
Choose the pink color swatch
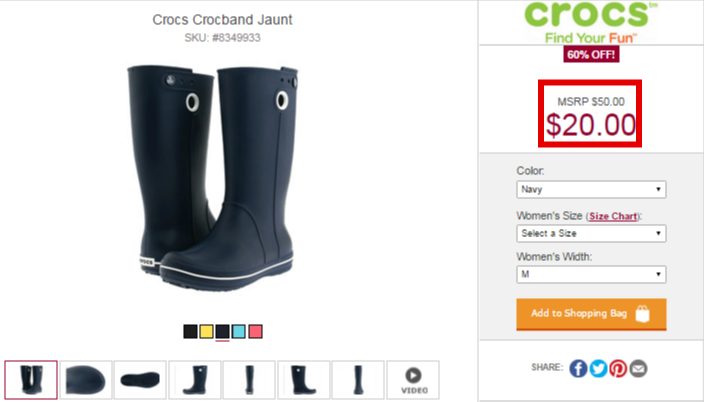point(255,331)
